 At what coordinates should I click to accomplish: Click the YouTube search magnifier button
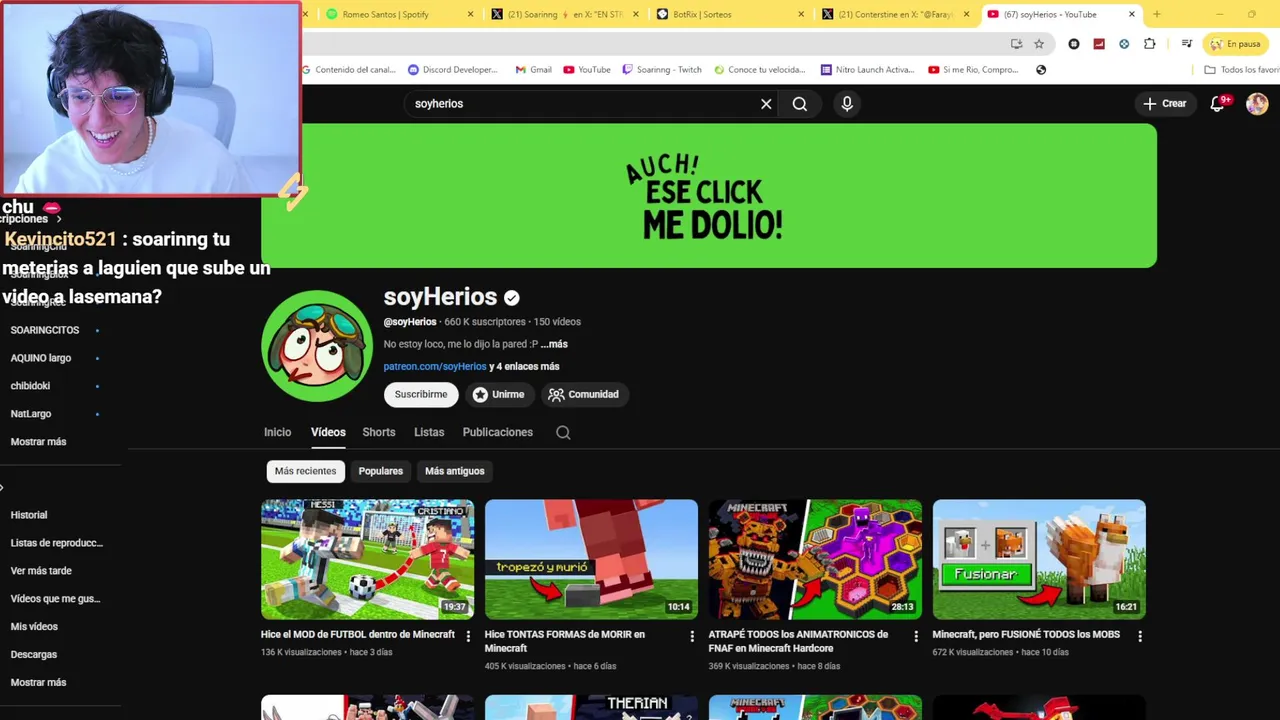point(800,104)
